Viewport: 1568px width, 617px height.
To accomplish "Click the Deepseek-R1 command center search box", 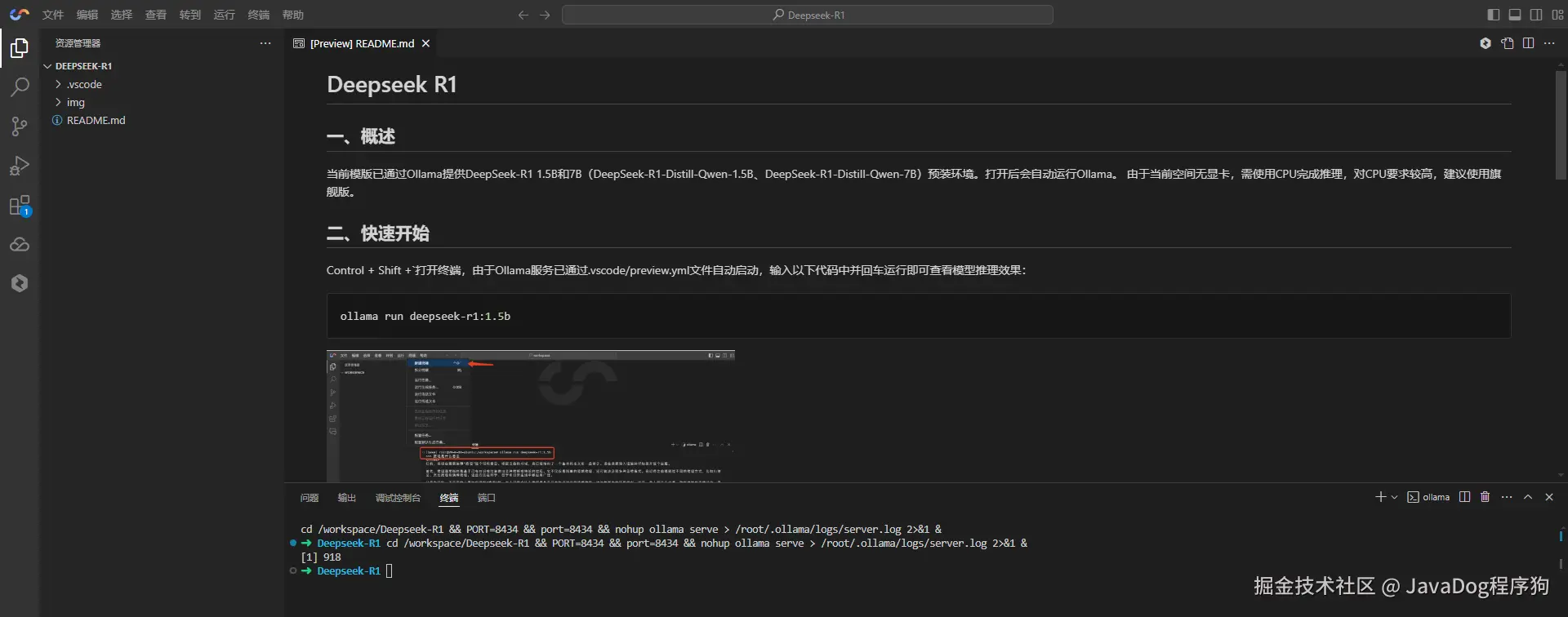I will 808,15.
